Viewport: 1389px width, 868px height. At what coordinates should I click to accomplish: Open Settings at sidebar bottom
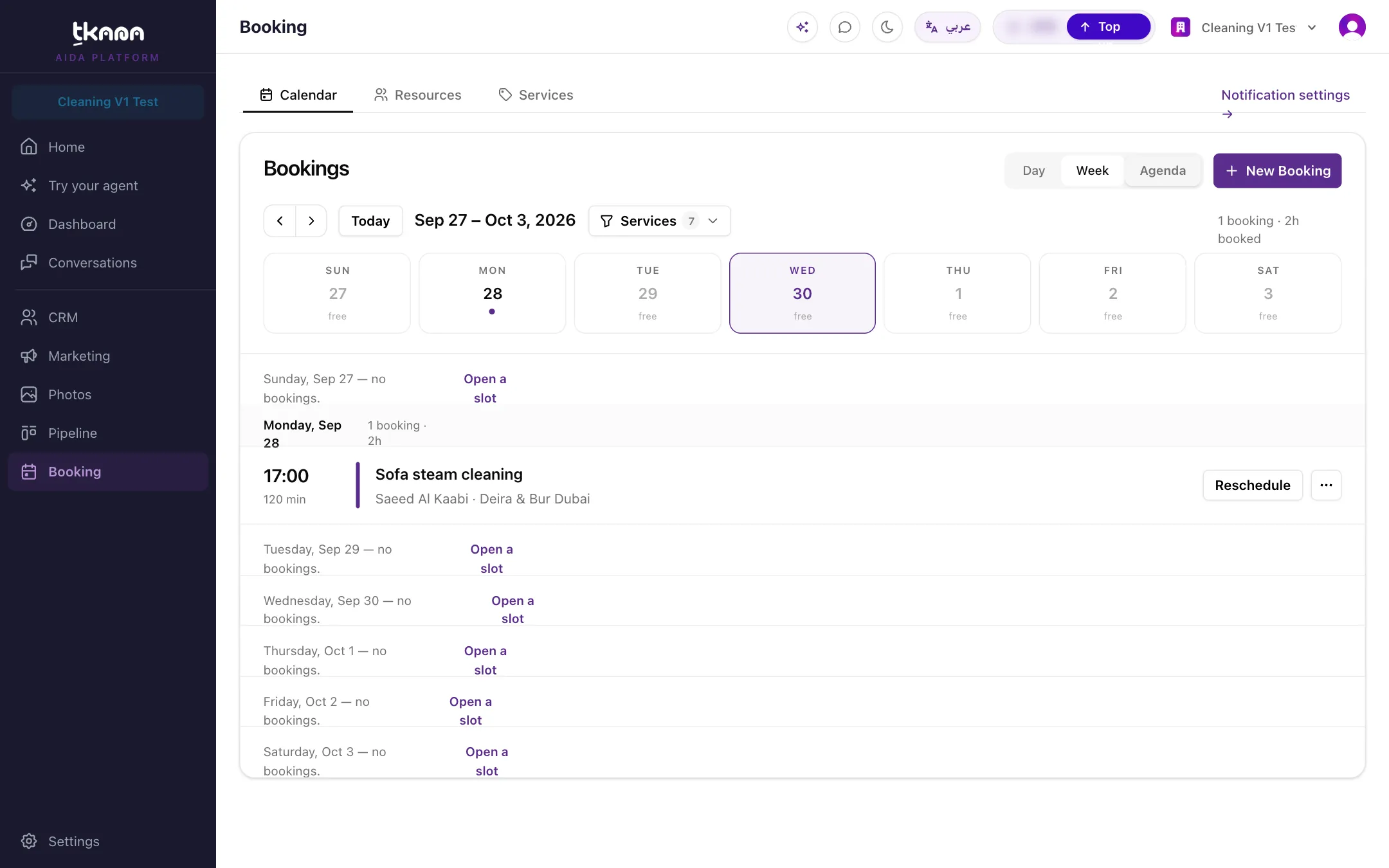108,842
